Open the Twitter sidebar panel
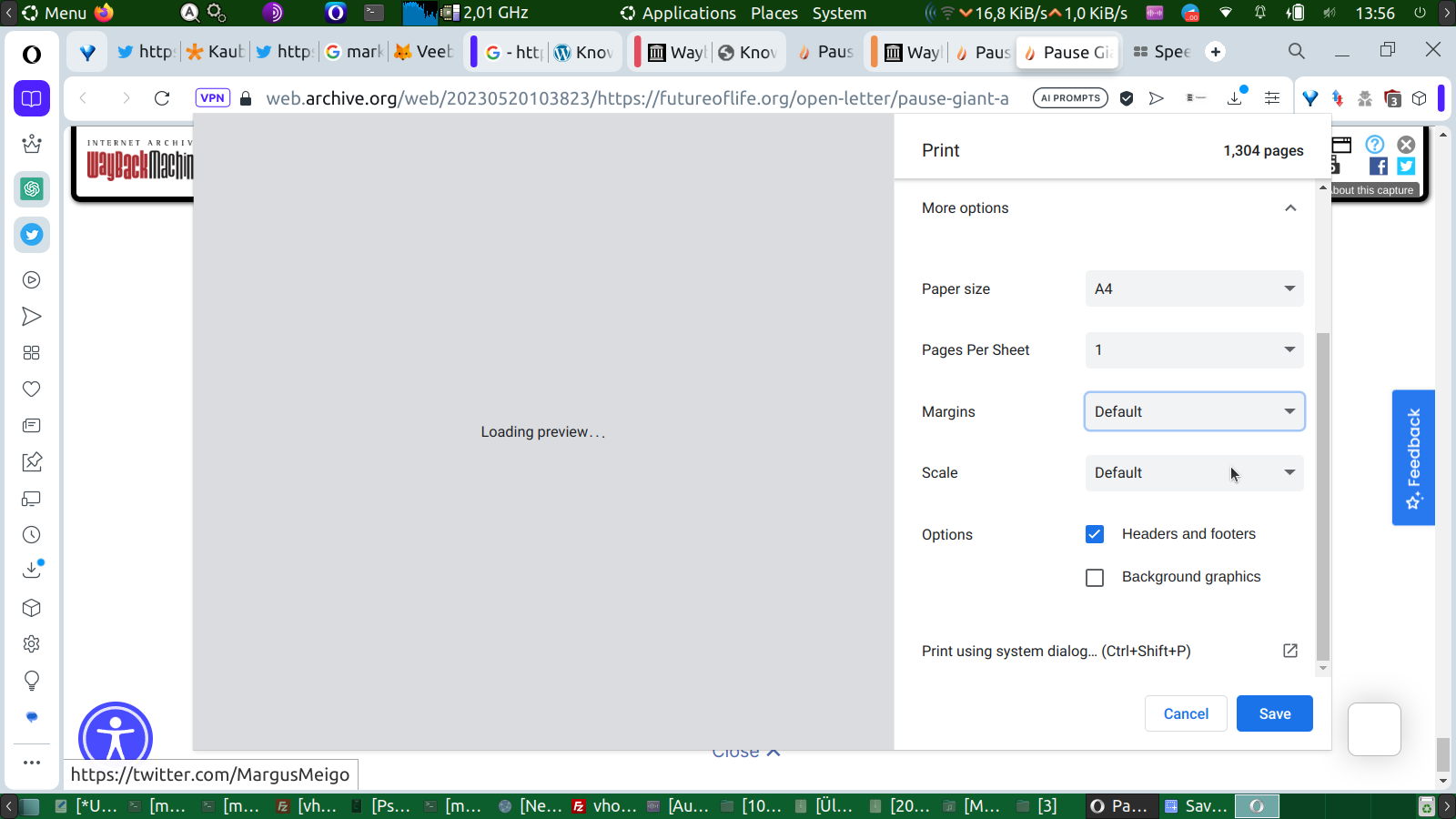1456x819 pixels. point(32,235)
